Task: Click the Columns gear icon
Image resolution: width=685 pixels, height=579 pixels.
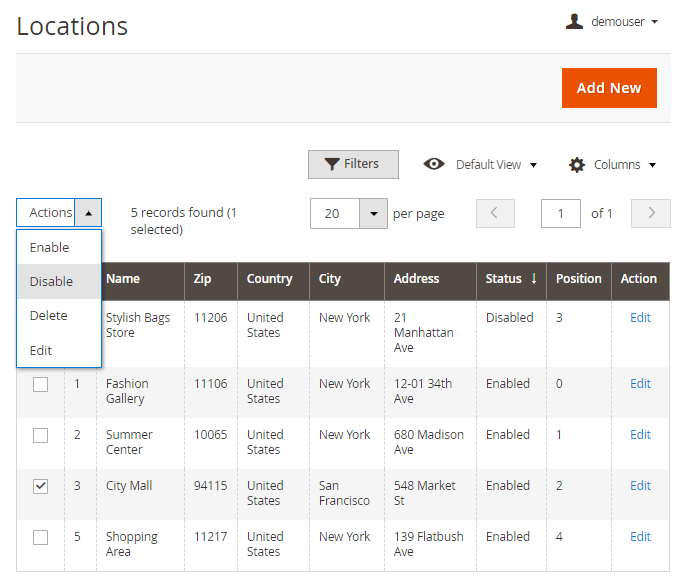Action: 577,165
